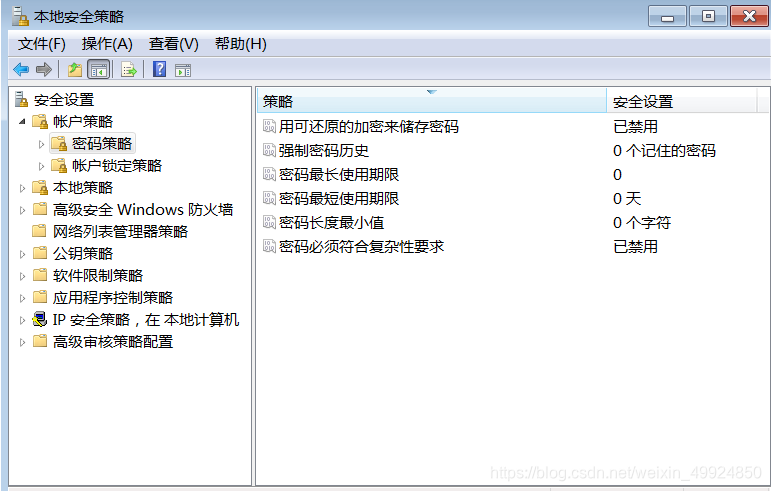Click the 高级安全 Windows 防火墙 folder icon
This screenshot has width=771, height=491.
pos(40,209)
